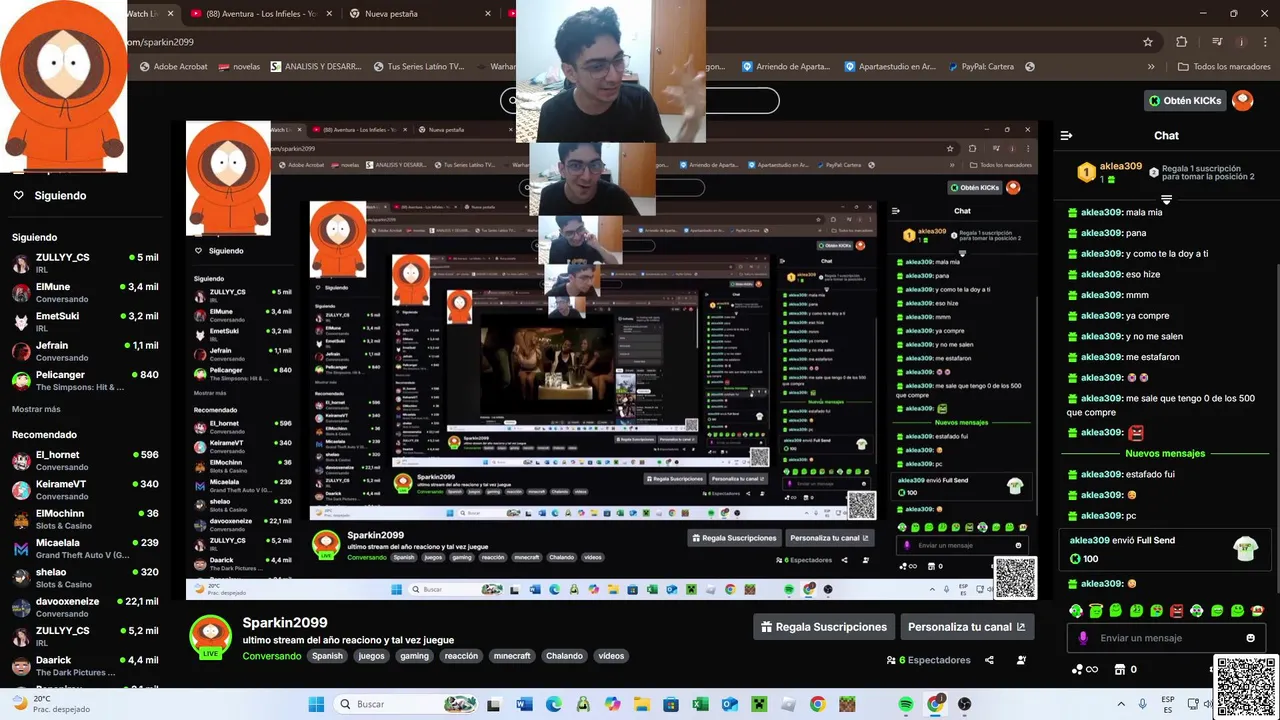Viewport: 1280px width, 720px height.
Task: Open the Tus Series Latino TV bookmark
Action: [419, 67]
